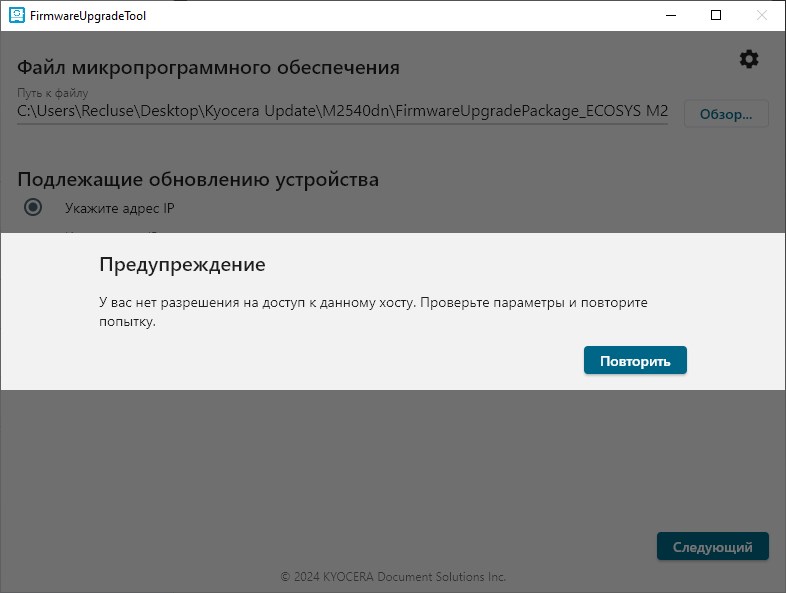Click the KYOCERA Document Solutions copyright footer
The image size is (786, 593).
tap(393, 577)
